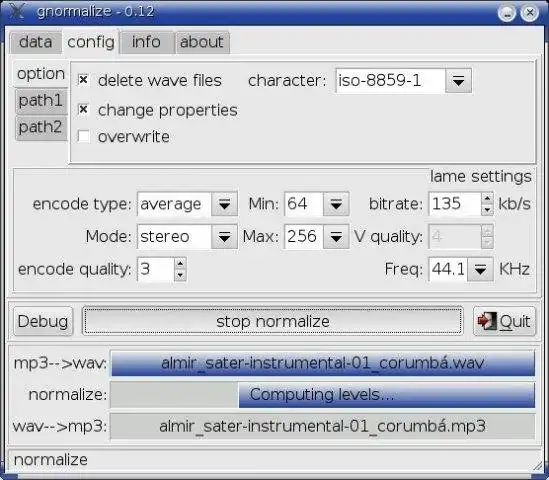Select the config tab
This screenshot has width=549, height=480.
[x=91, y=42]
